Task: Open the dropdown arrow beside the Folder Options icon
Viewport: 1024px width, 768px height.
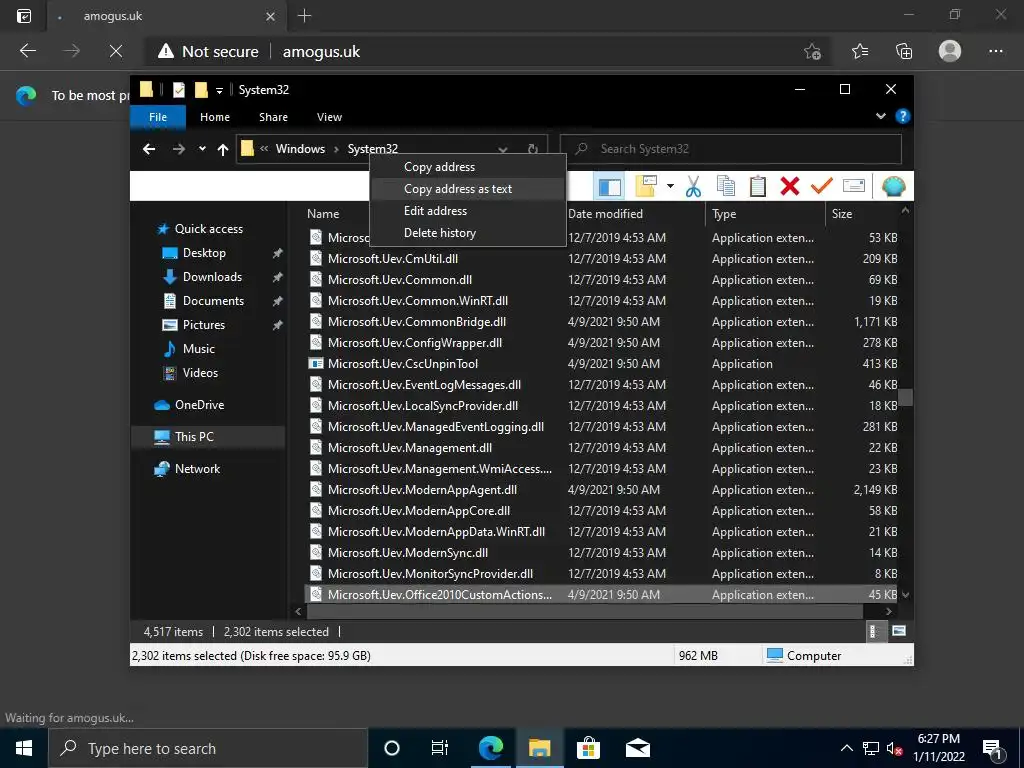Action: click(x=670, y=186)
